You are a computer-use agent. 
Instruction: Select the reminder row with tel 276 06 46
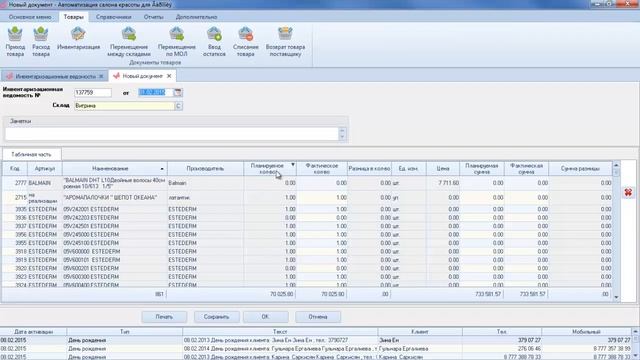point(316,349)
